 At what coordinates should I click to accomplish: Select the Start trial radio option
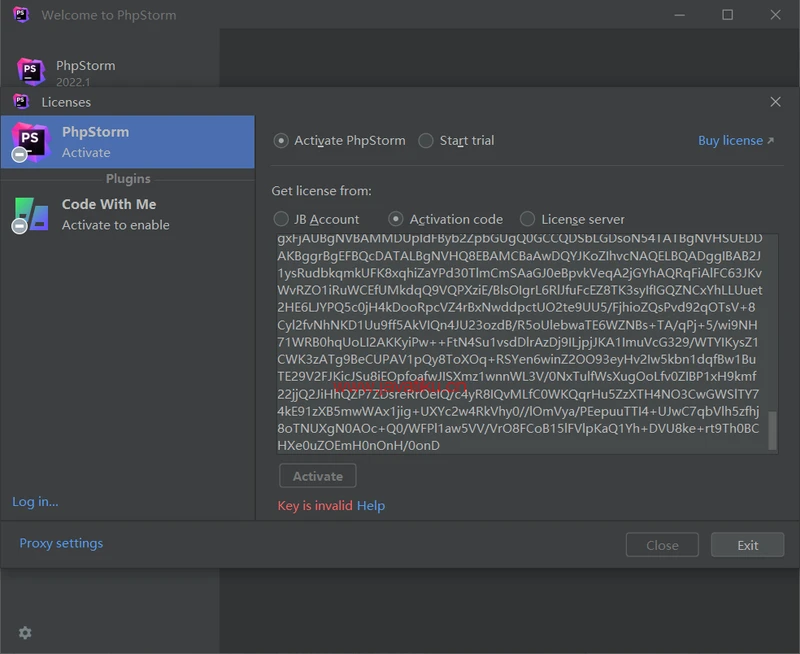coord(426,141)
